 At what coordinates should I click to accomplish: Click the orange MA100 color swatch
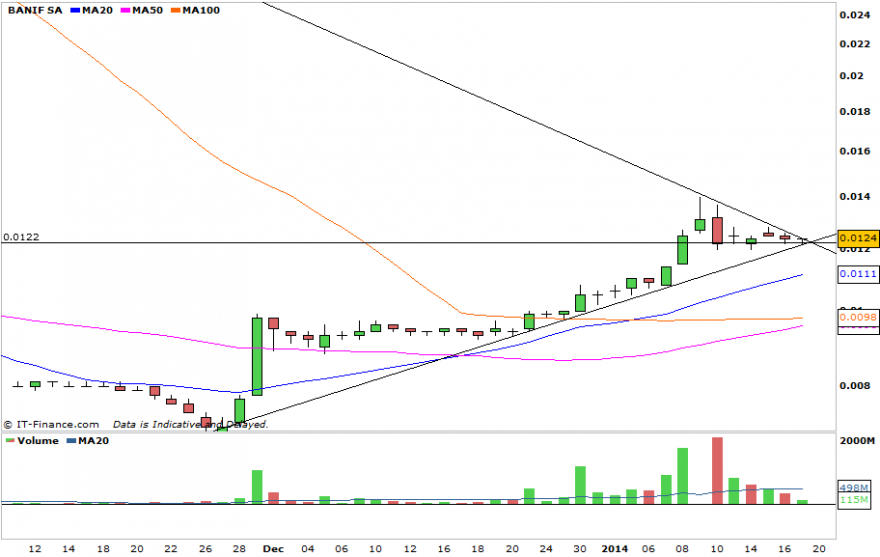coord(176,11)
